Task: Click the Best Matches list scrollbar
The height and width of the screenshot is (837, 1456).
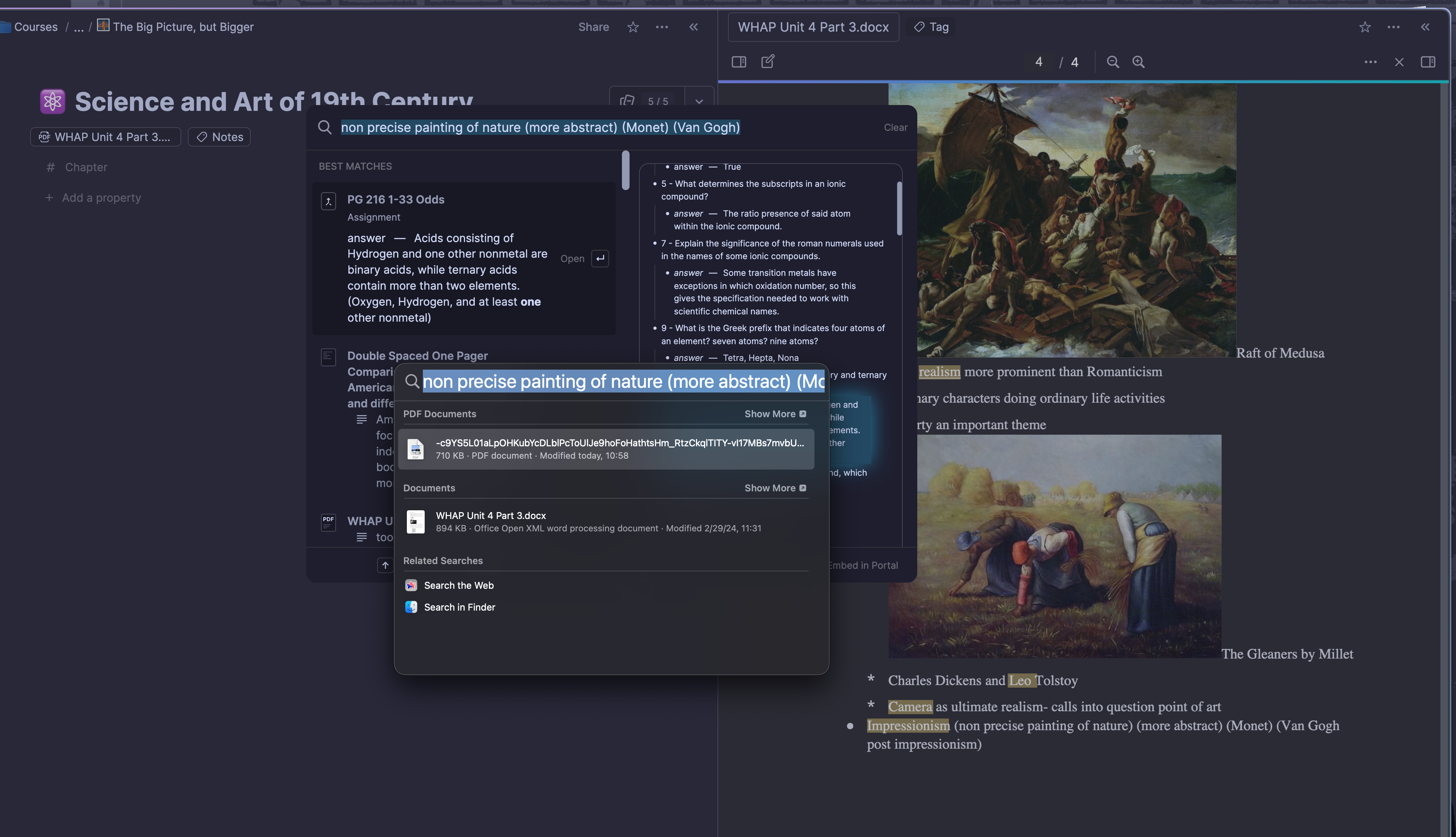Action: click(626, 170)
